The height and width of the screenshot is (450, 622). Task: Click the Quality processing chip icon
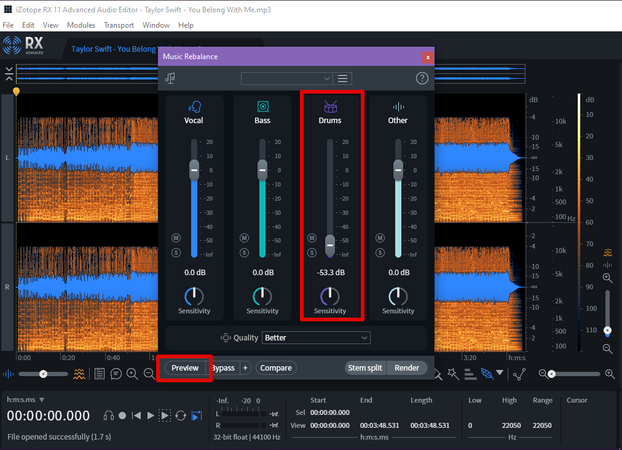225,338
